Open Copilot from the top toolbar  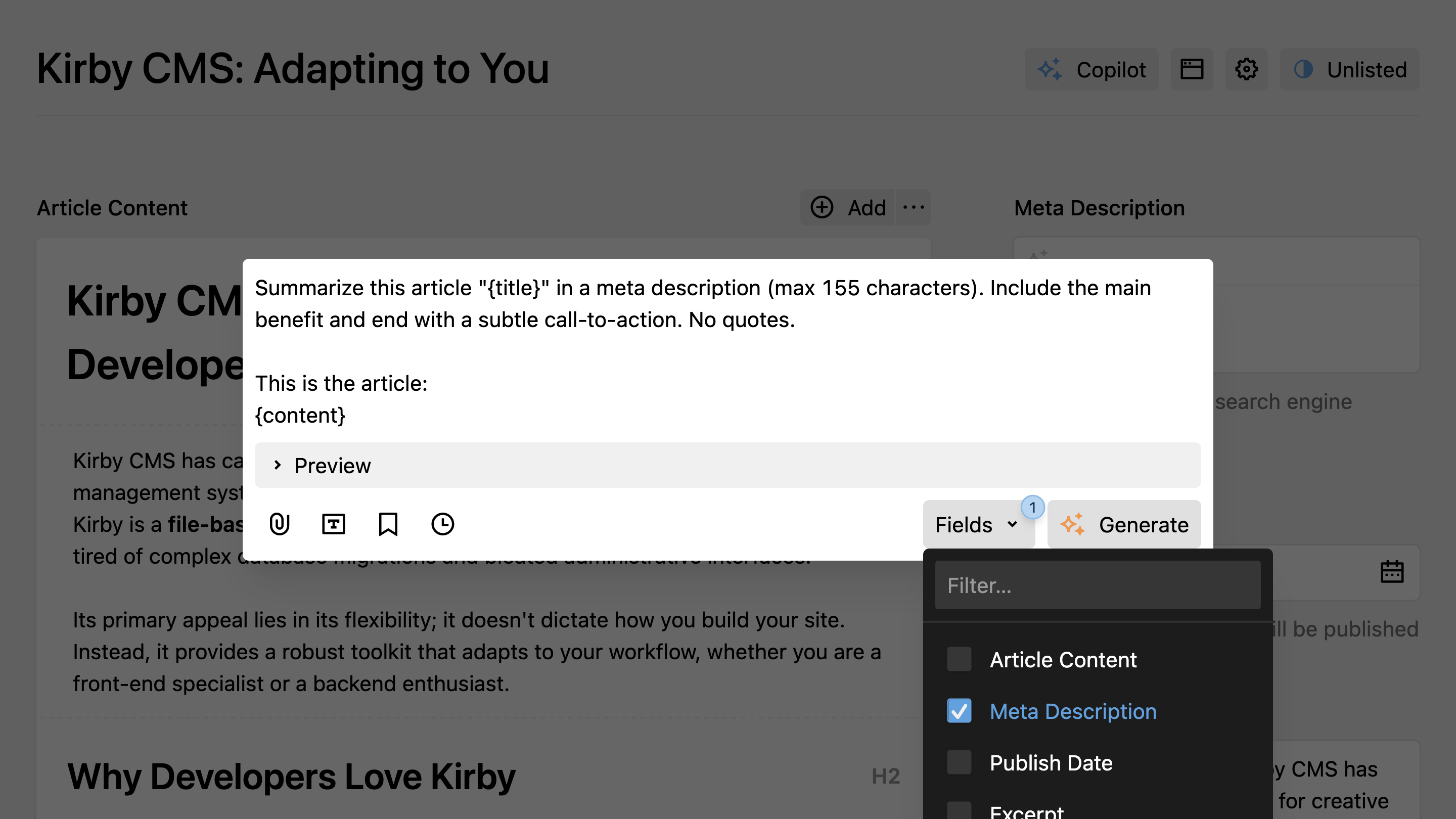(1091, 69)
